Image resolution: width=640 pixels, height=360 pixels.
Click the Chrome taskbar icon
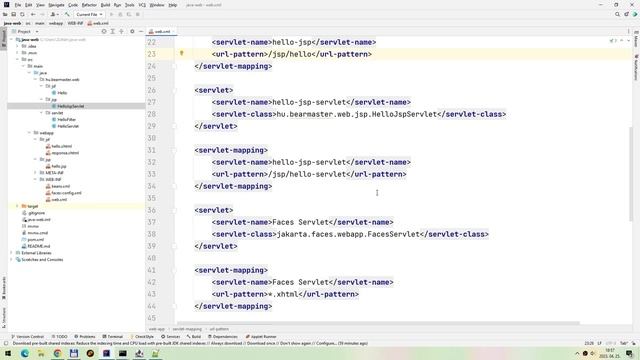(57, 353)
